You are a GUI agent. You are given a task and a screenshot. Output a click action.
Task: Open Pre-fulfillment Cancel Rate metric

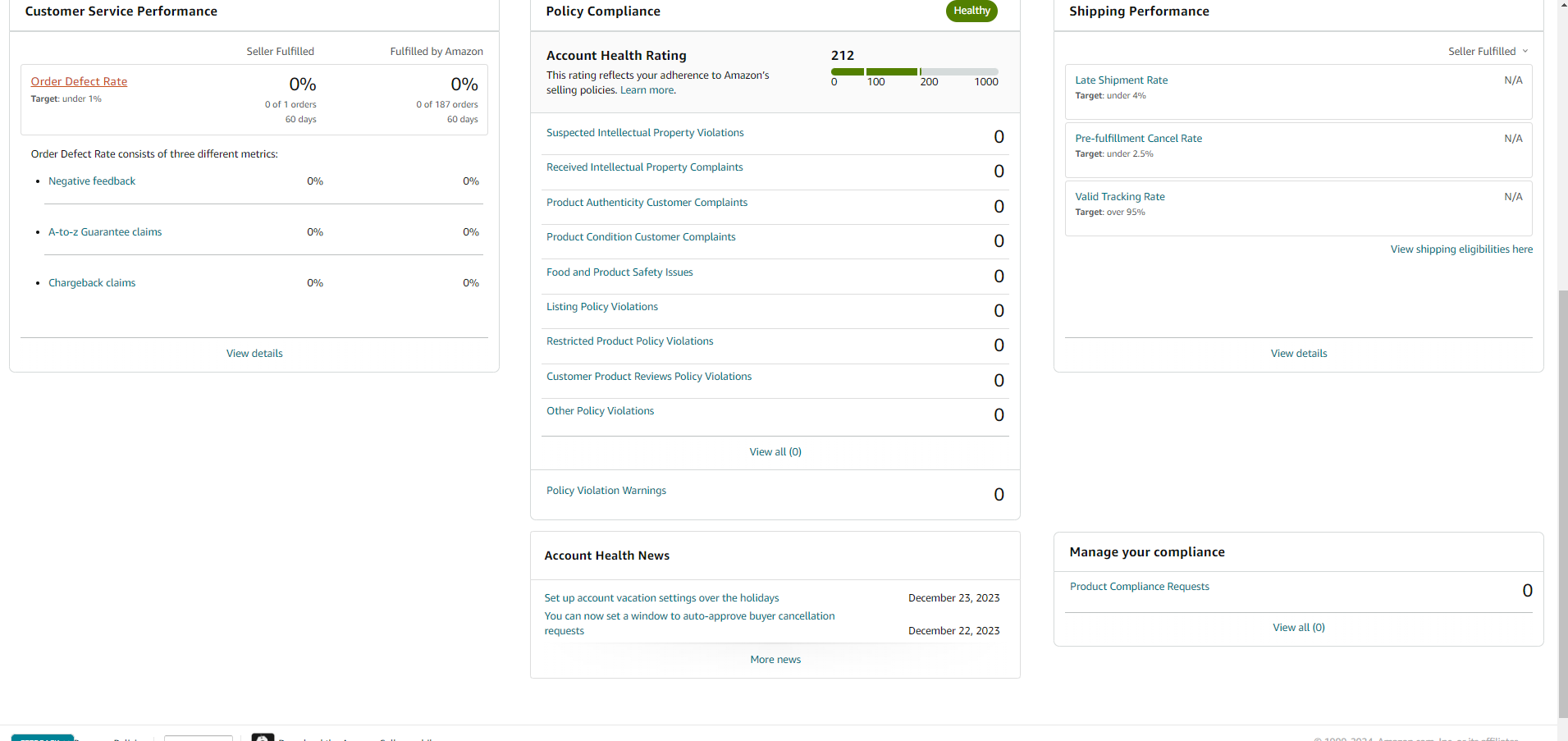click(1139, 139)
